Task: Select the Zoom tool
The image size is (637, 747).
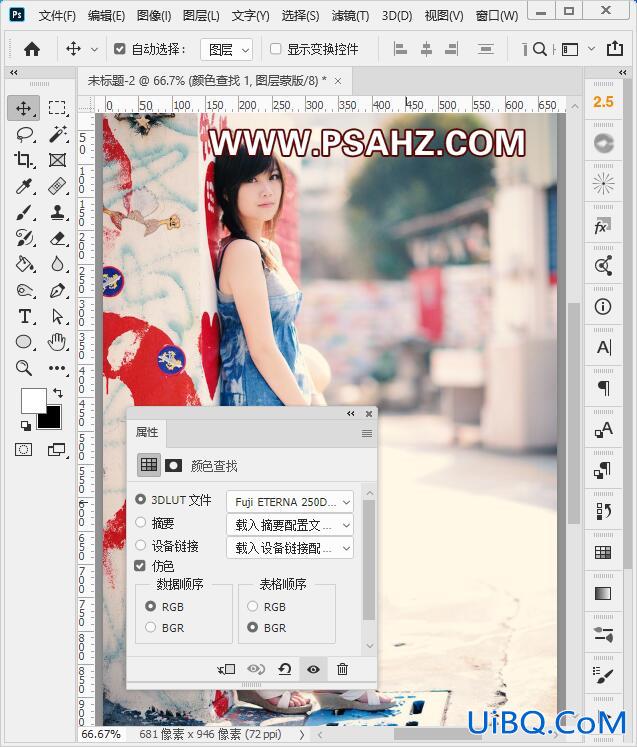Action: pyautogui.click(x=23, y=368)
